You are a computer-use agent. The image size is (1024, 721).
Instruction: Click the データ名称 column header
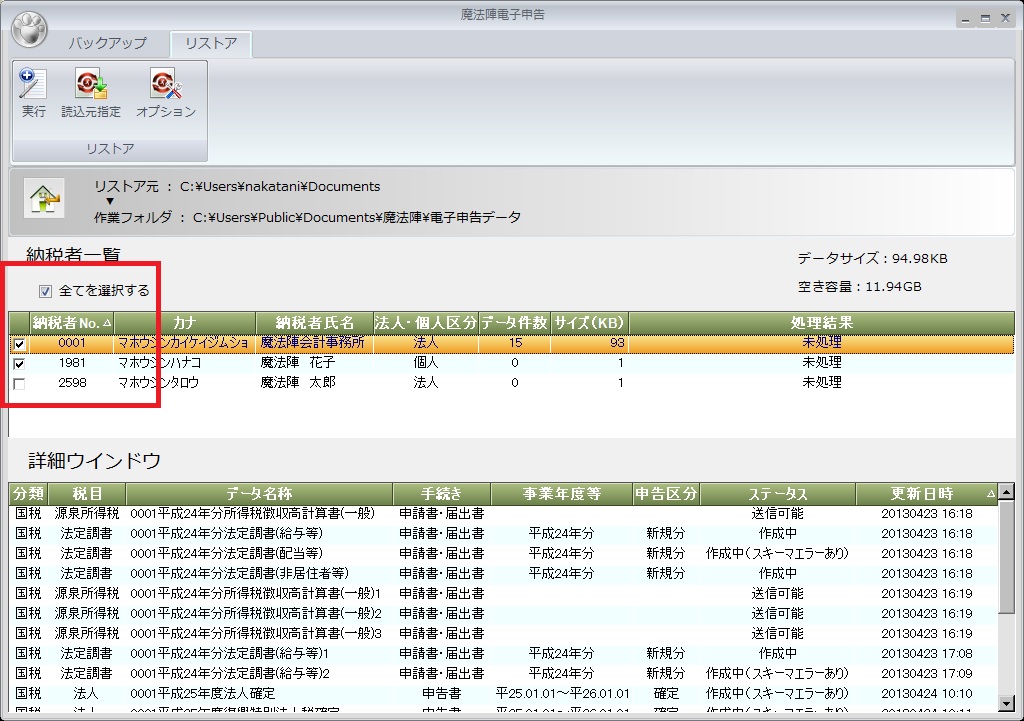pyautogui.click(x=259, y=494)
